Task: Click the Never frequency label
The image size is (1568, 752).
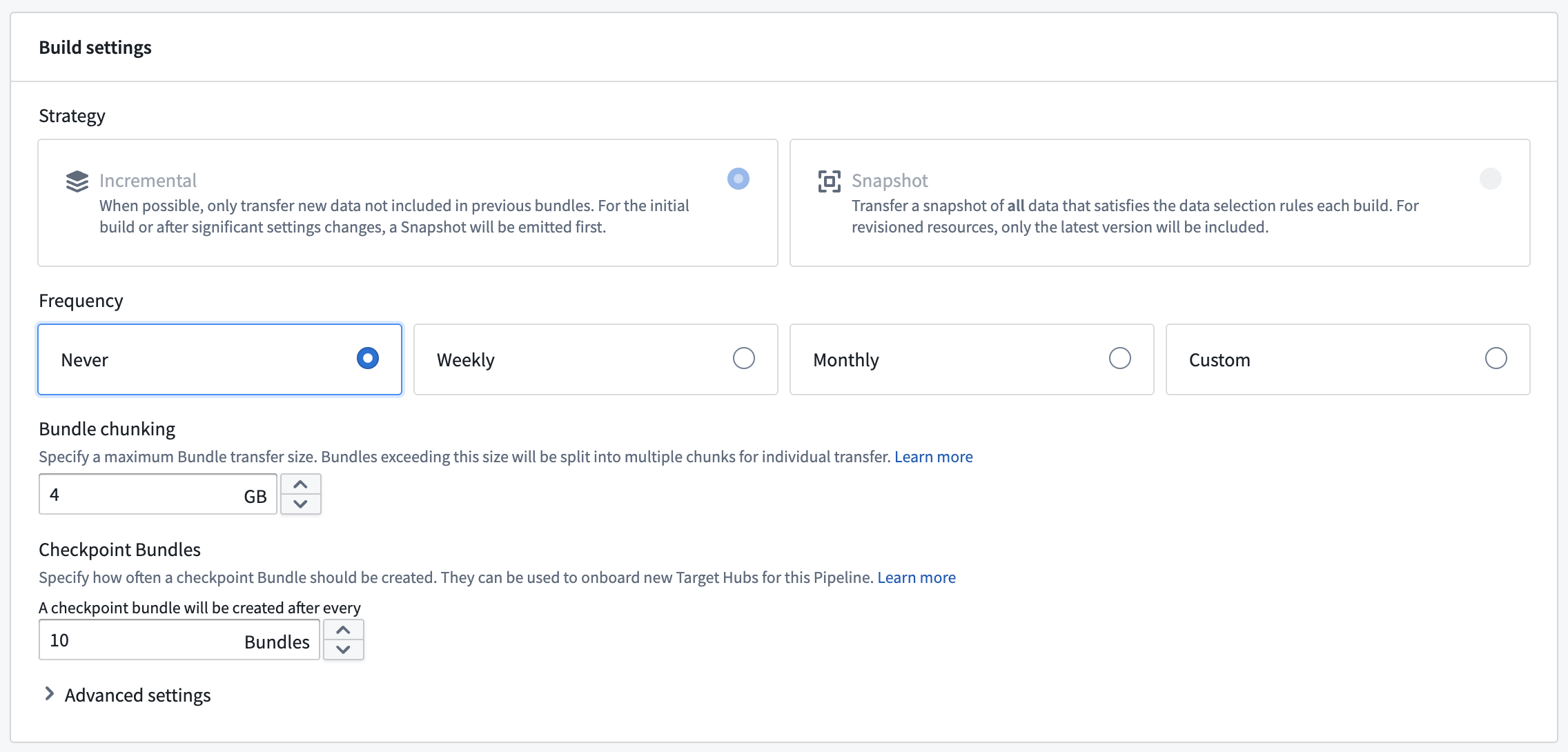Action: 84,360
